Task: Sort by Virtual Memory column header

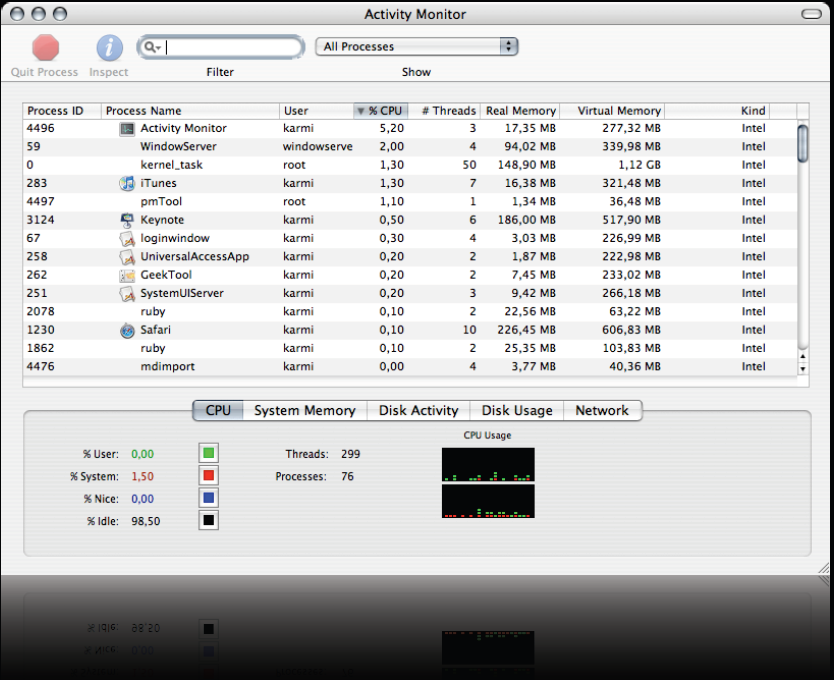Action: tap(612, 111)
